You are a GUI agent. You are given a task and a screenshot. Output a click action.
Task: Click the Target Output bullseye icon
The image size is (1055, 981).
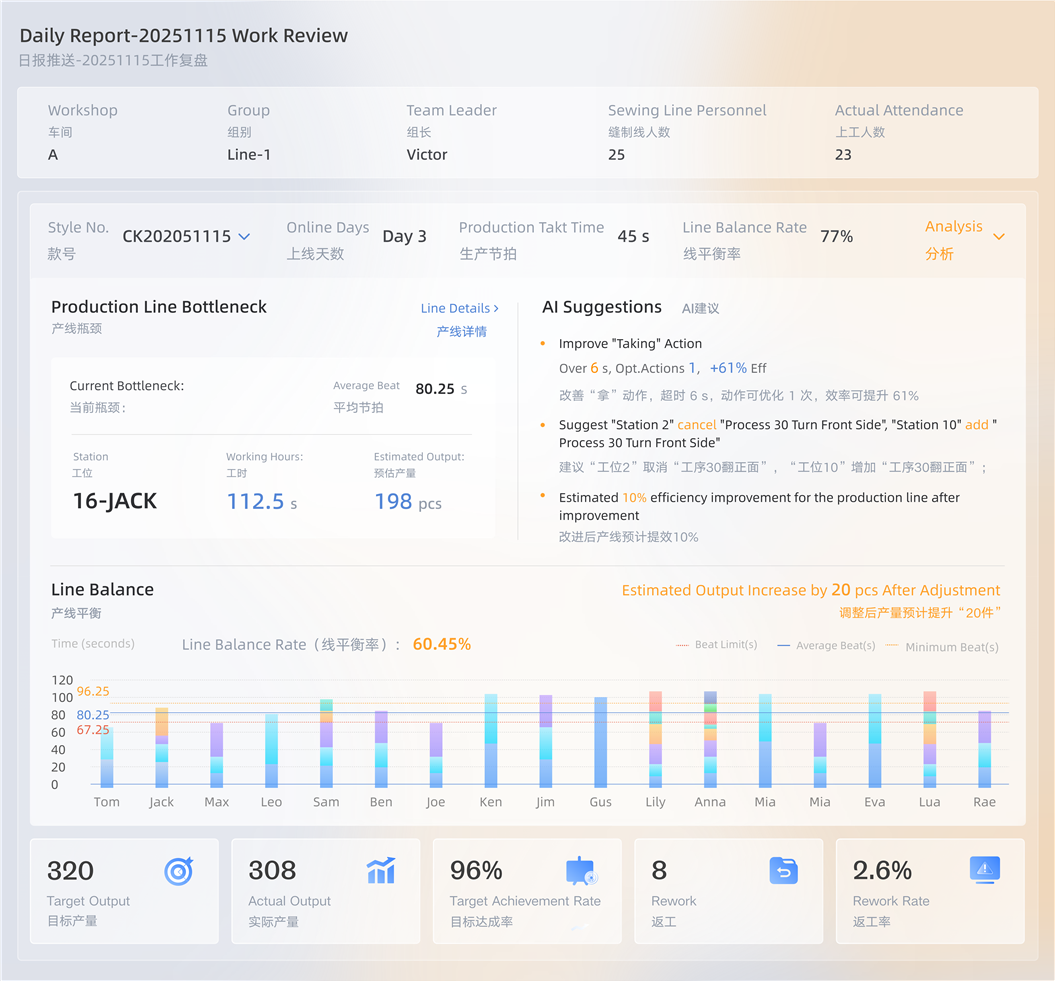178,871
